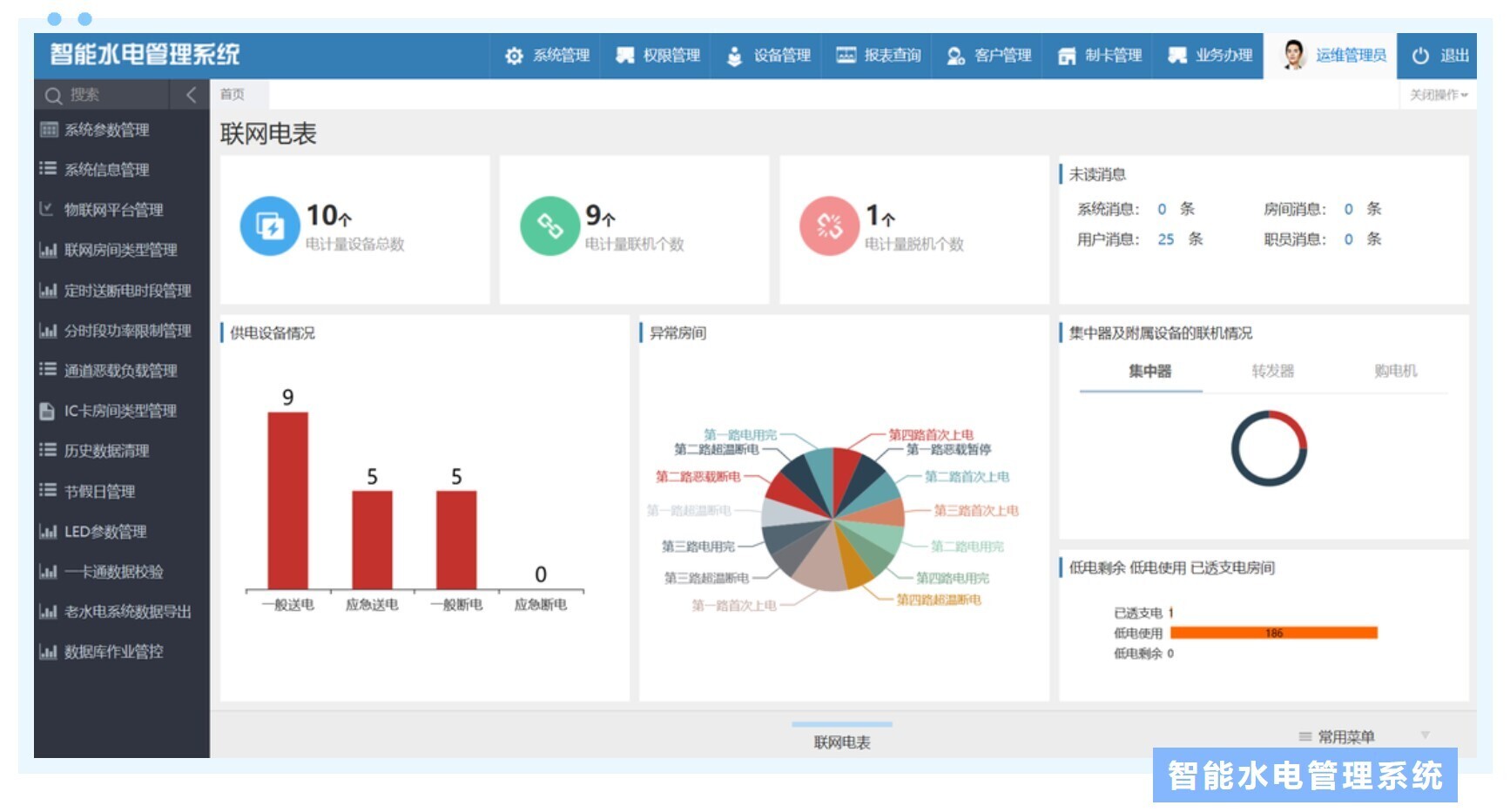
Task: Open 联网房间类型管理 in the sidebar
Action: pyautogui.click(x=120, y=251)
